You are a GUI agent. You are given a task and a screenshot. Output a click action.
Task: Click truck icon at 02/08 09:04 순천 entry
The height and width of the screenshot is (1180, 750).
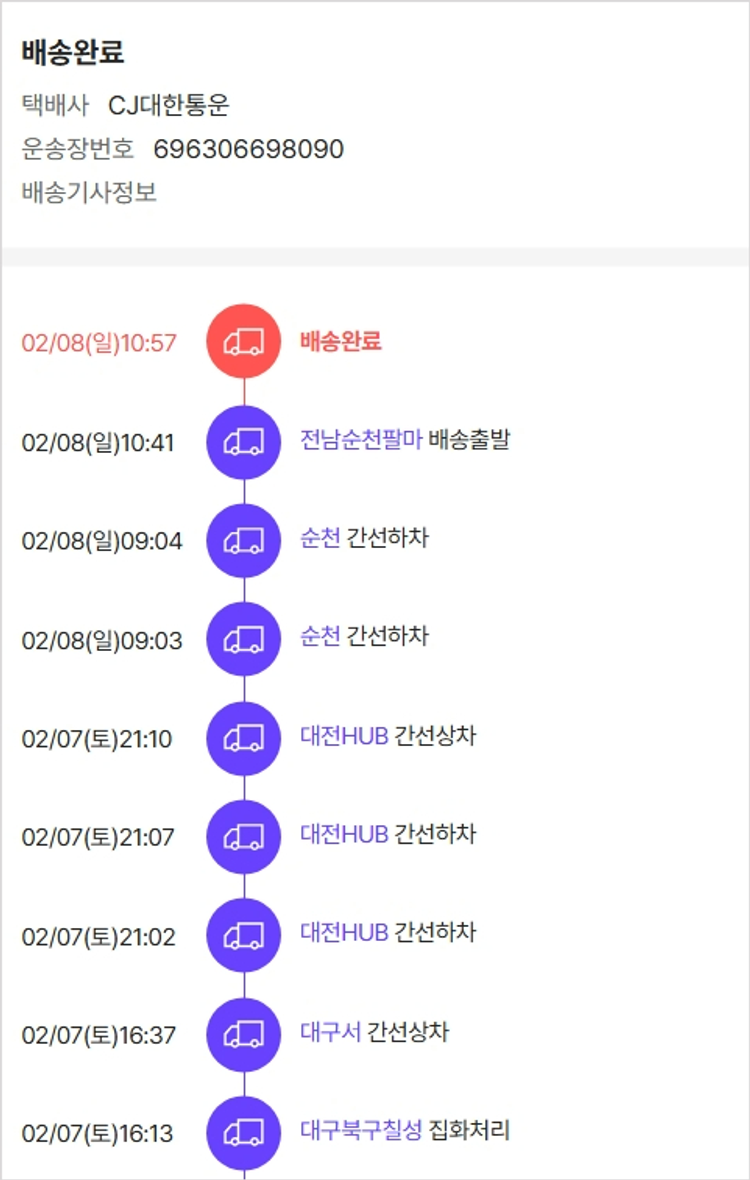[244, 541]
